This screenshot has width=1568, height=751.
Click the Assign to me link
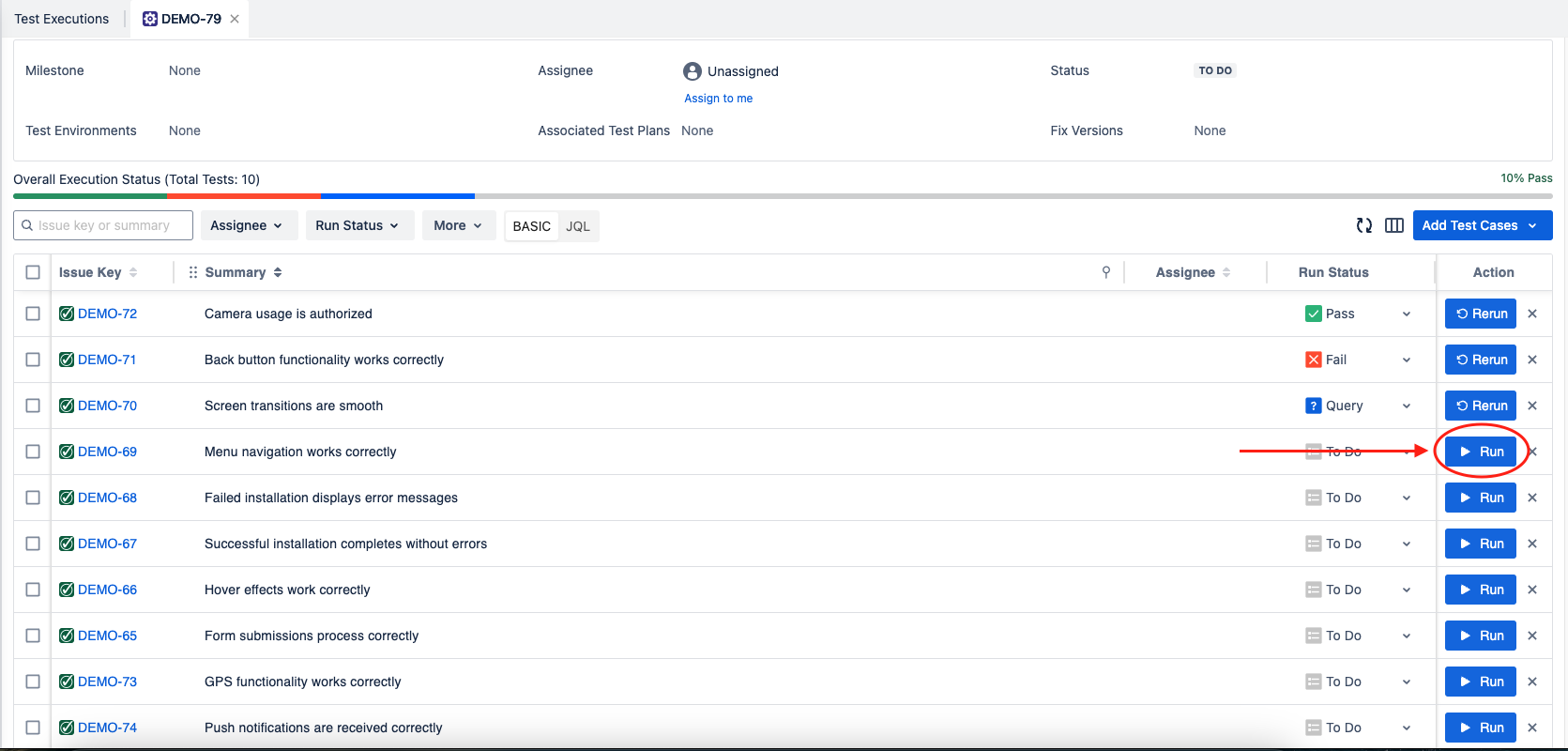point(718,99)
